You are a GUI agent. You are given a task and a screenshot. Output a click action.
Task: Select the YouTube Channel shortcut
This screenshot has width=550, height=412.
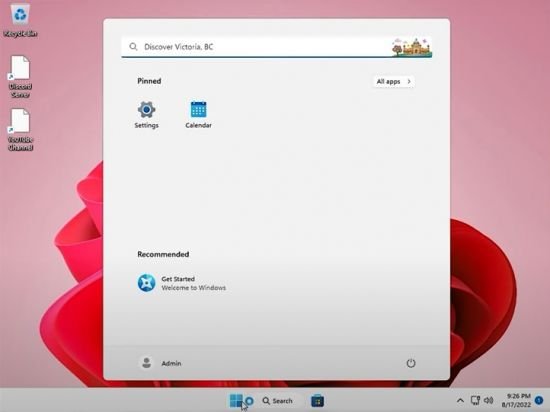tap(20, 130)
